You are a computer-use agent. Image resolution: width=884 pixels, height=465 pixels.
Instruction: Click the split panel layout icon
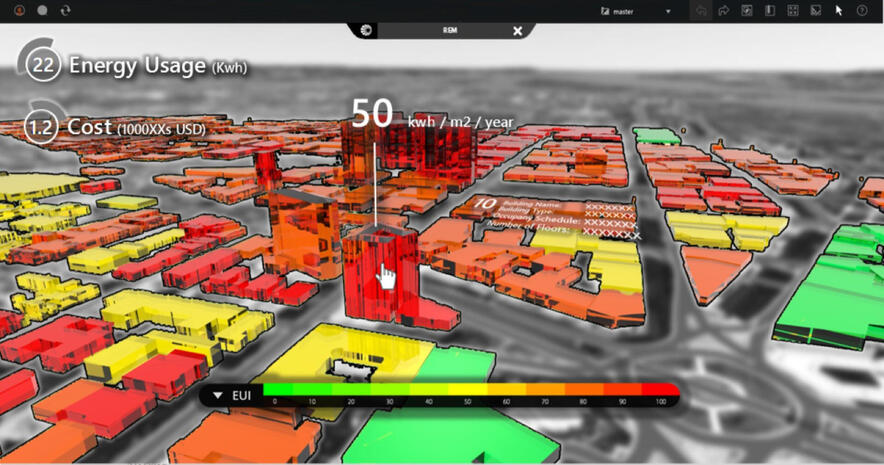(770, 10)
